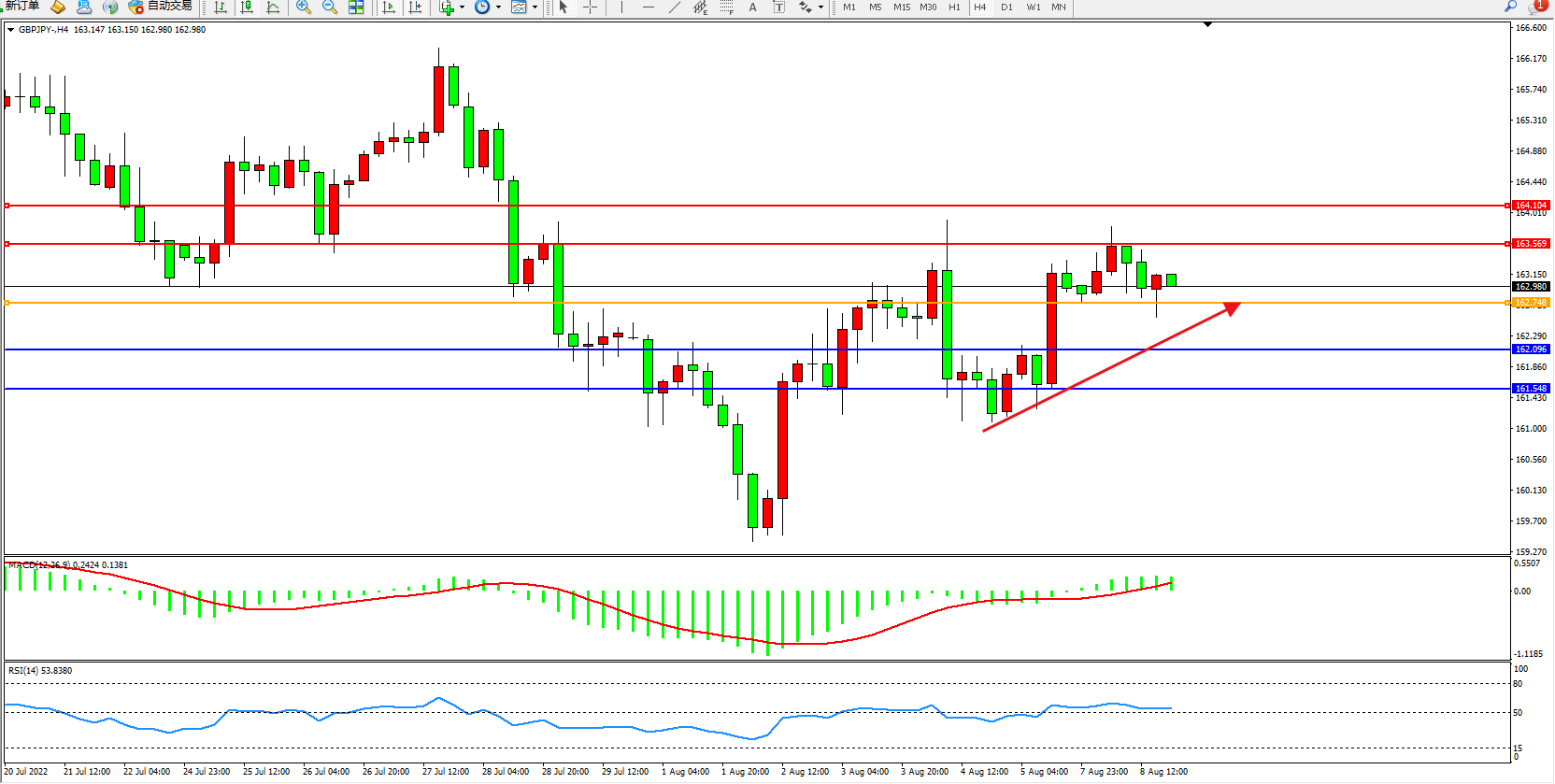1555x784 pixels.
Task: Click the red 164.104 price line label
Action: coord(1531,205)
